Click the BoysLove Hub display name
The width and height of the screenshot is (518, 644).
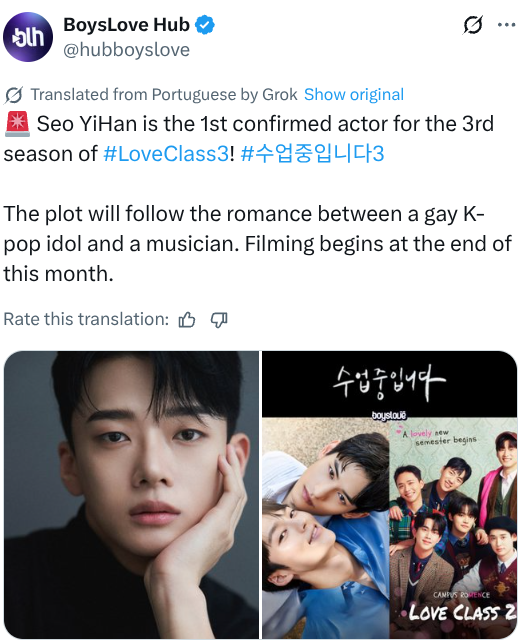[126, 25]
